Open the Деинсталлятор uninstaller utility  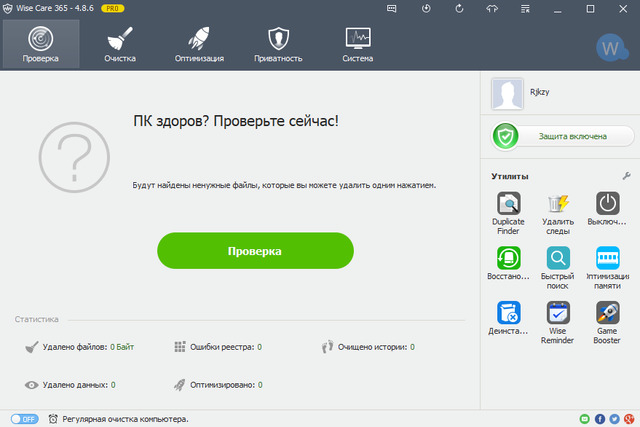[508, 315]
